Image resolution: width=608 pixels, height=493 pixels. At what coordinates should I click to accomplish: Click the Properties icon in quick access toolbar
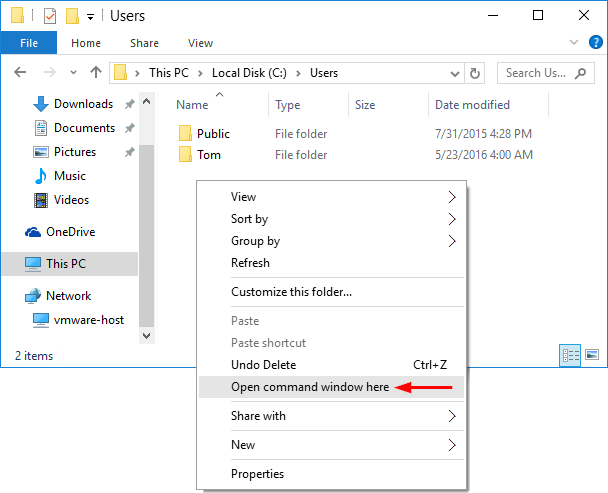pos(50,16)
